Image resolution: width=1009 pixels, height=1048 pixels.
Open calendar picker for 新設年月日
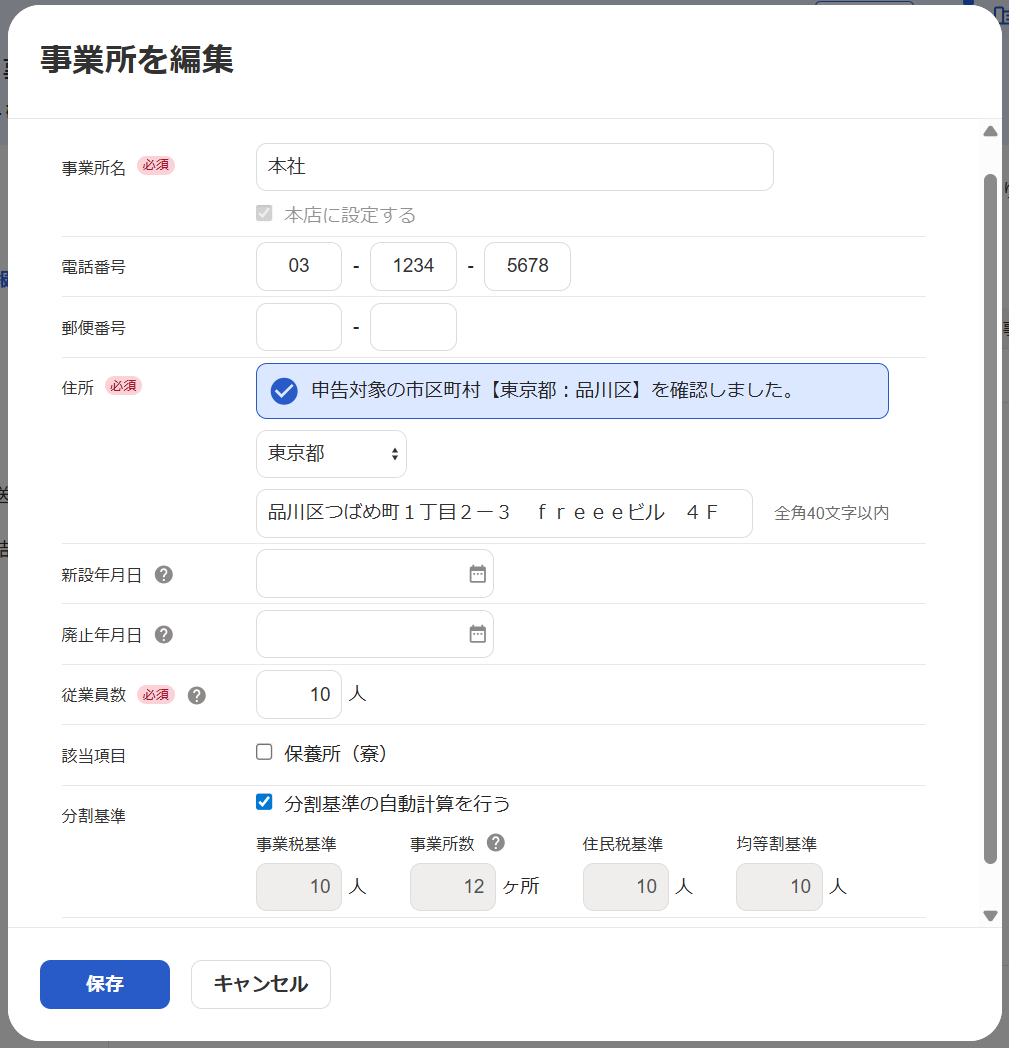coord(477,574)
